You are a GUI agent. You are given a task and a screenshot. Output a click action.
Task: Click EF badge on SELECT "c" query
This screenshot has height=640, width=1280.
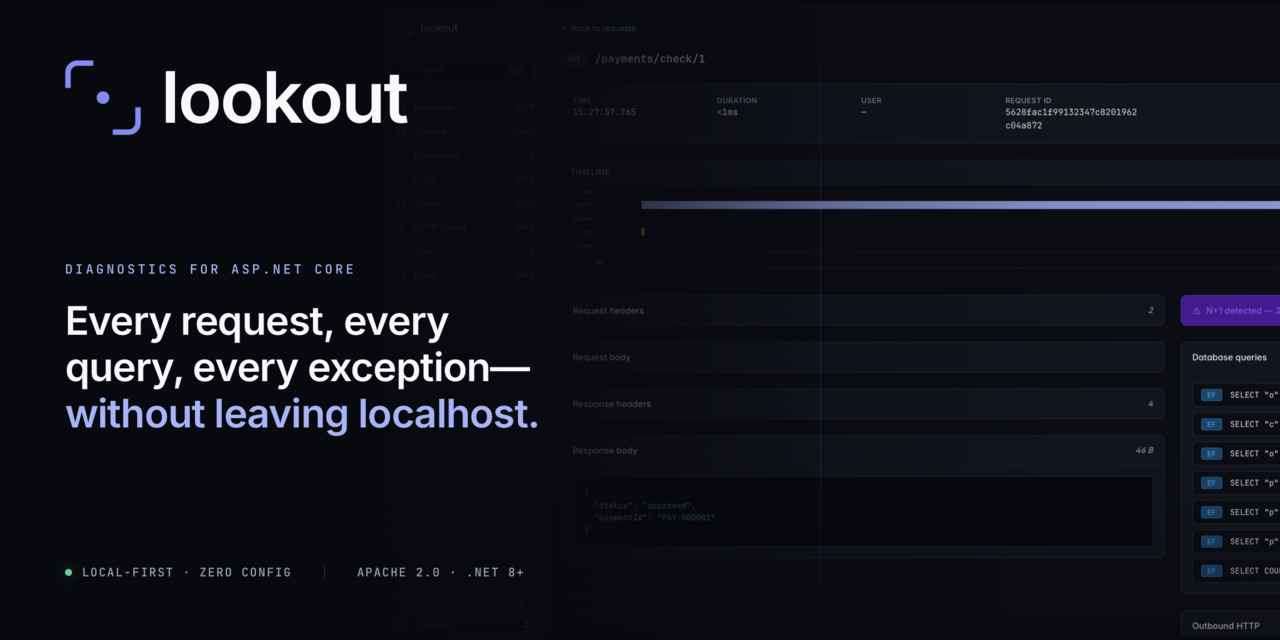point(1211,424)
